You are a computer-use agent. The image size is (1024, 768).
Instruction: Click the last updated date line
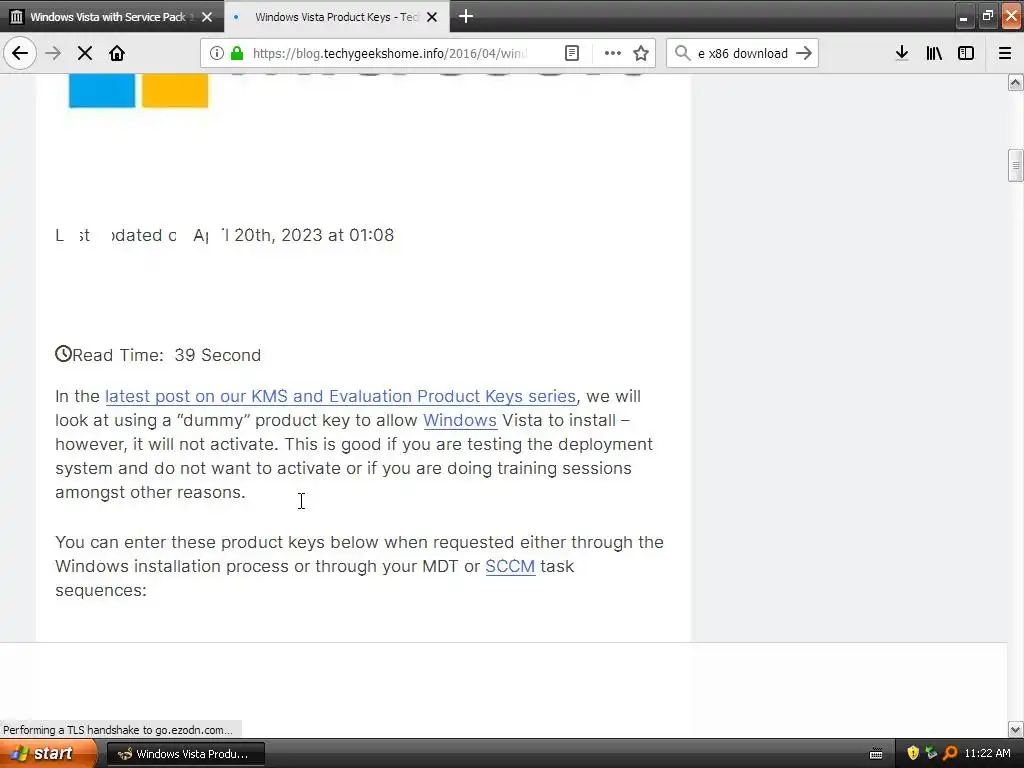[x=225, y=235]
